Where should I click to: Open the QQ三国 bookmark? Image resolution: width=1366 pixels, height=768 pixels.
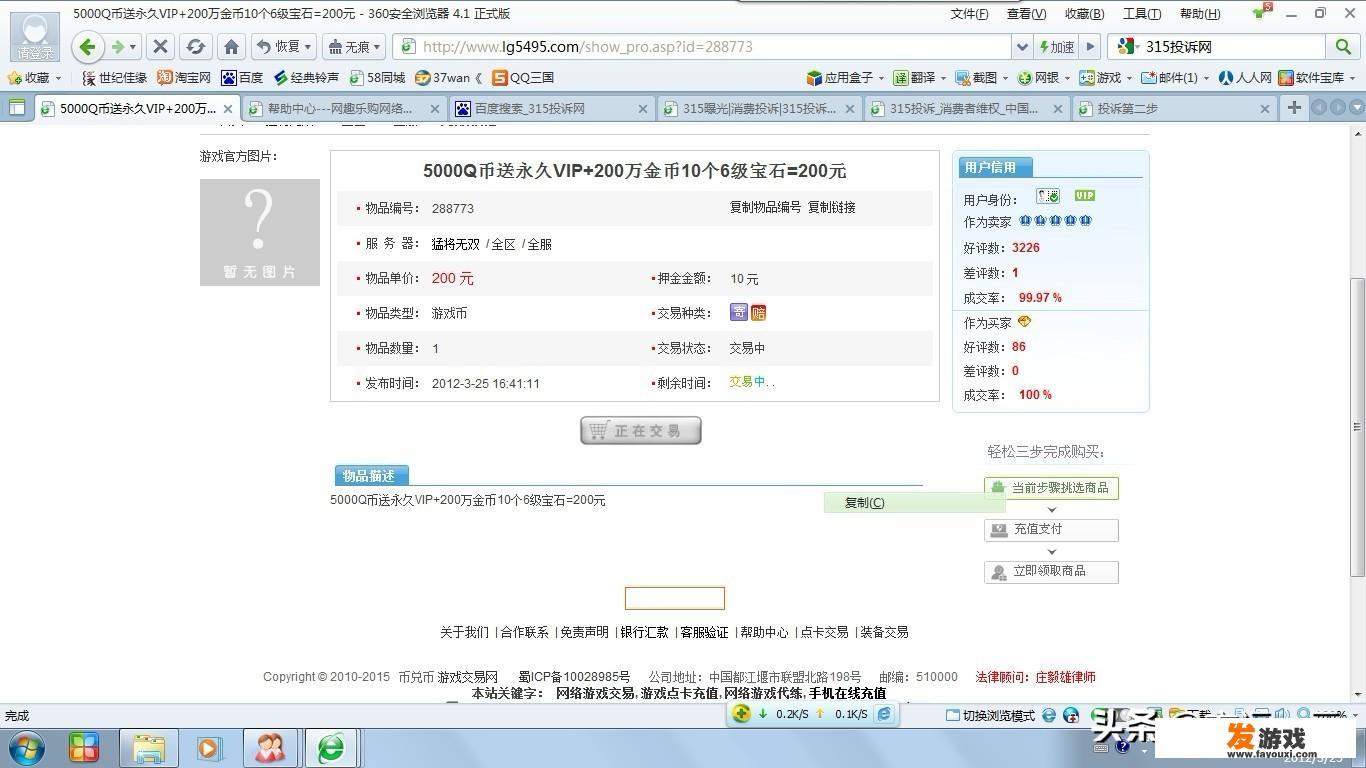coord(523,77)
